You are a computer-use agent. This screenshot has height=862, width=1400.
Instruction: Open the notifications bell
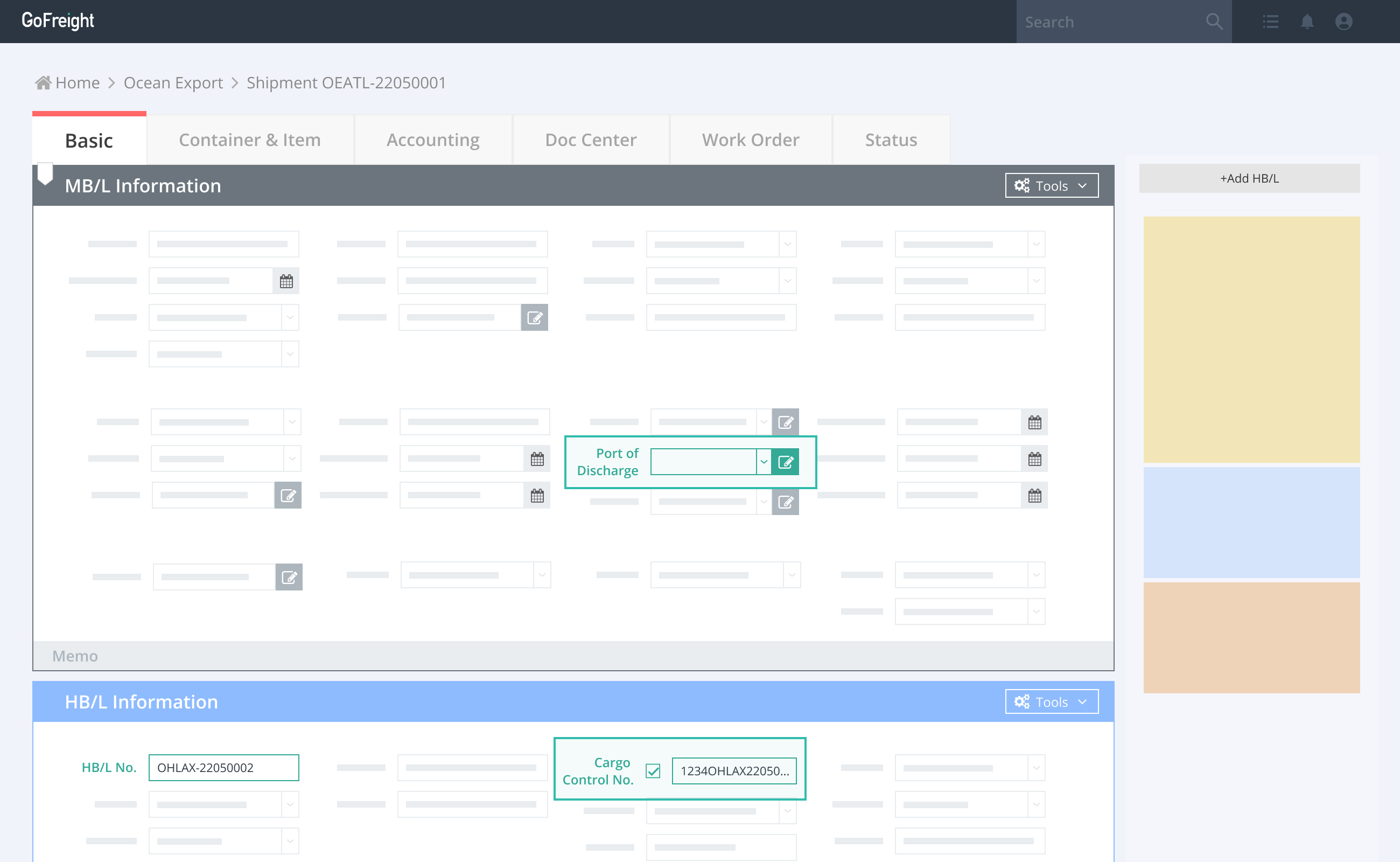tap(1306, 22)
